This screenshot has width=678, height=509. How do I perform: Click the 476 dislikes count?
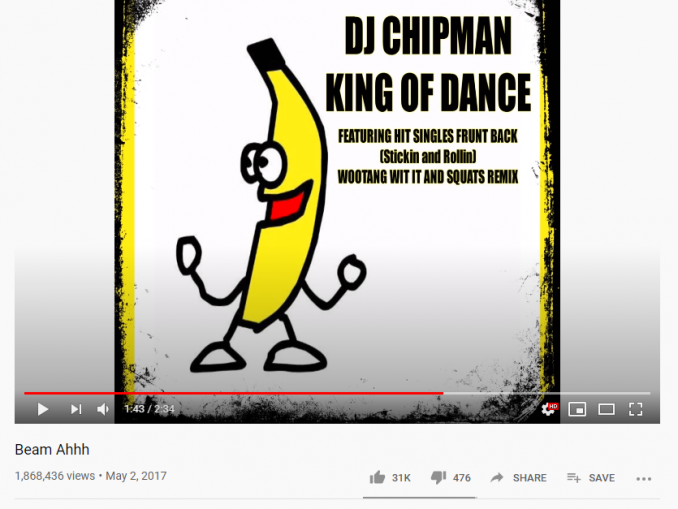click(x=462, y=478)
